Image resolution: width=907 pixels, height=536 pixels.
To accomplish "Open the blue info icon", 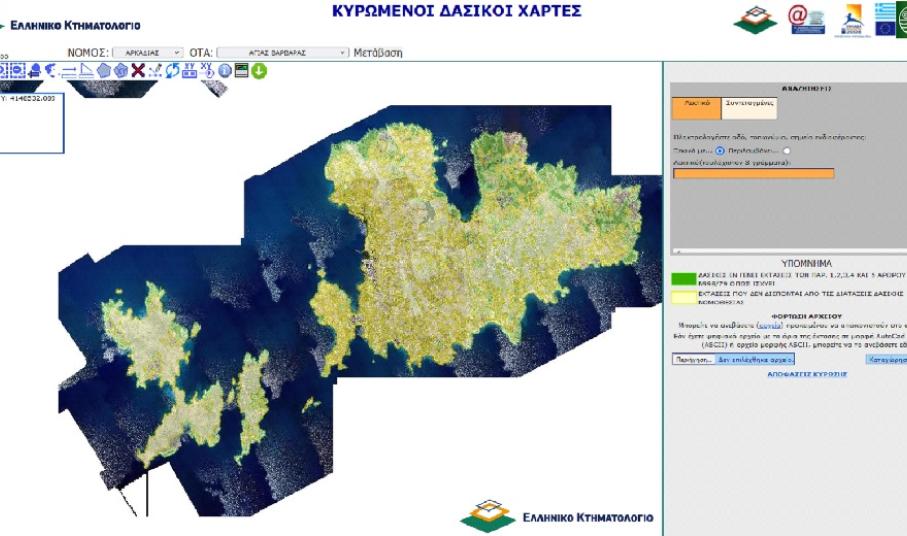I will (224, 71).
